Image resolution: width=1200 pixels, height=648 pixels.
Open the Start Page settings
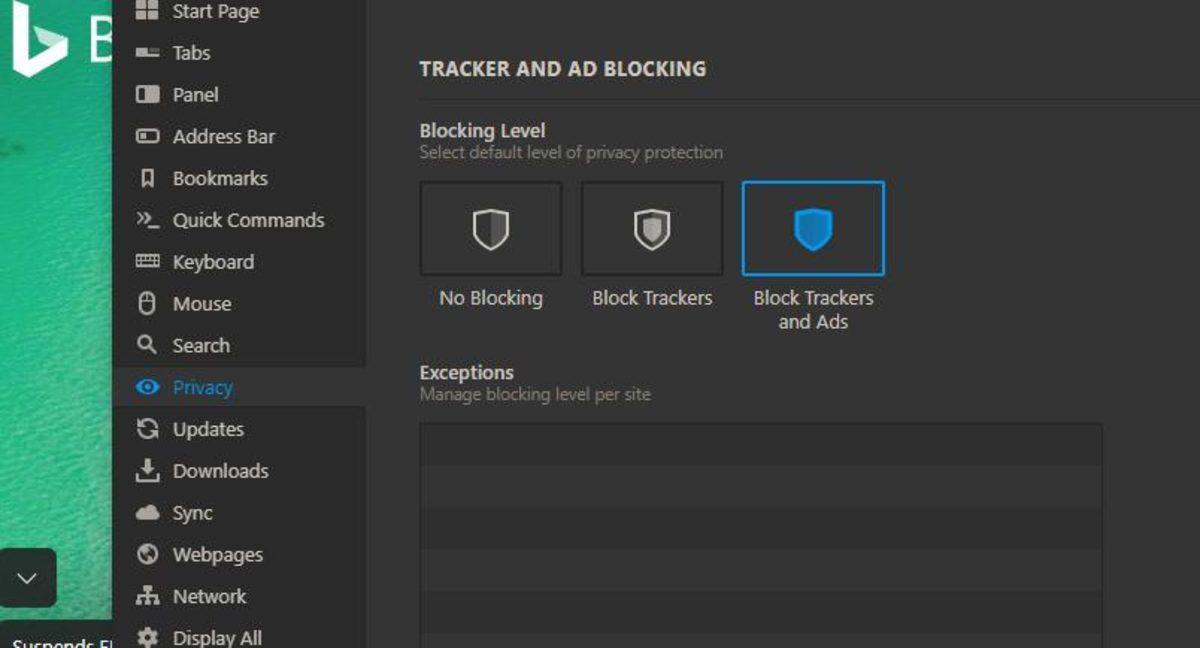(215, 12)
